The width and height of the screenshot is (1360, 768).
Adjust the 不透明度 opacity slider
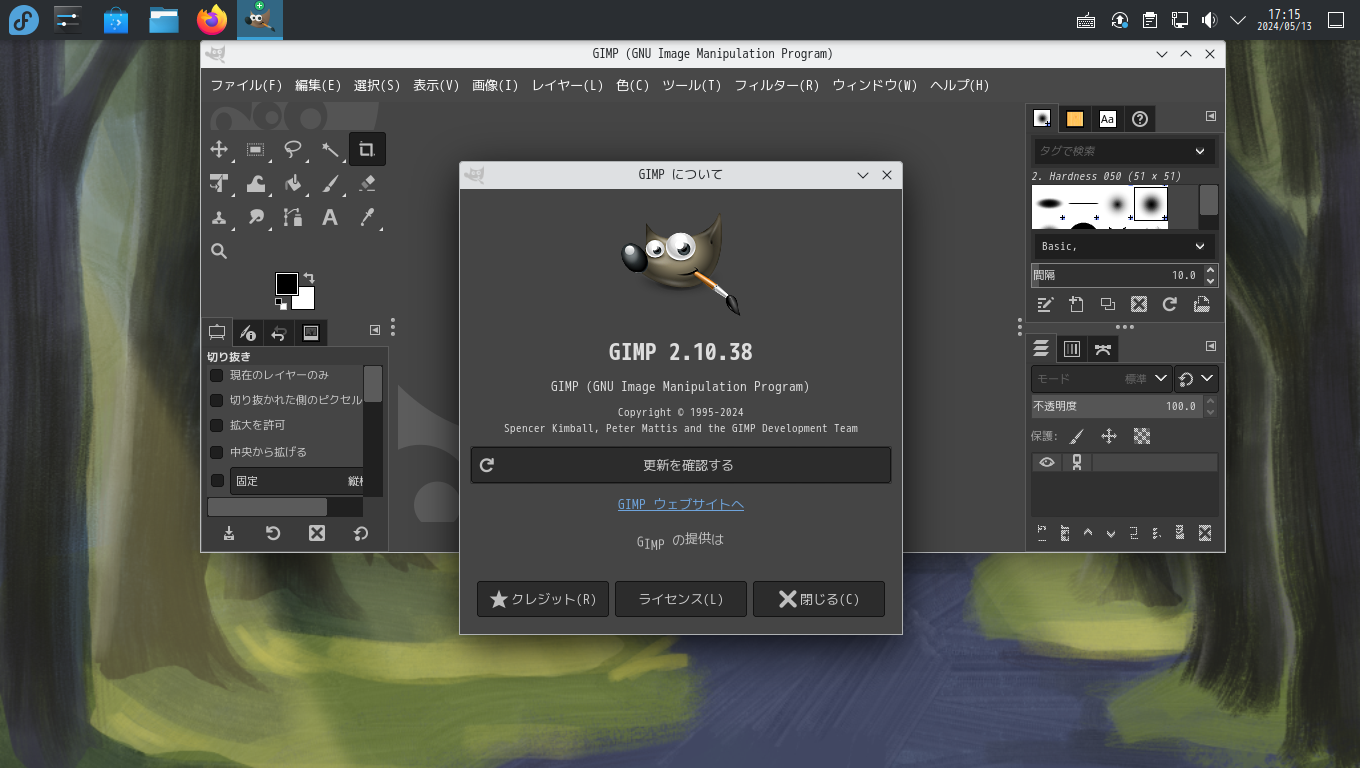point(1116,406)
